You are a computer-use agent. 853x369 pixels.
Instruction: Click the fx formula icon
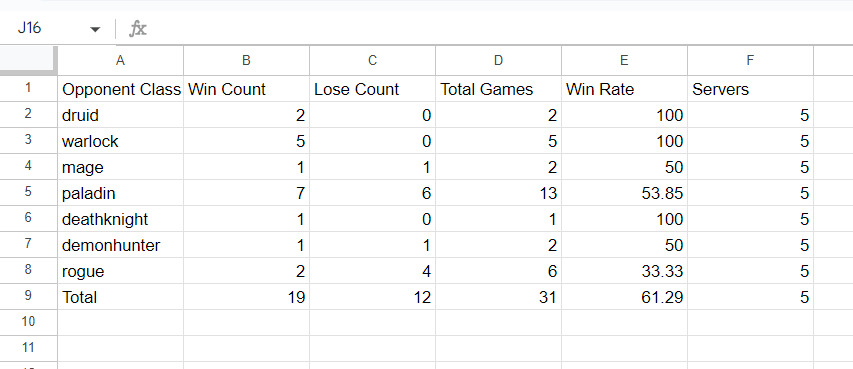[x=138, y=28]
